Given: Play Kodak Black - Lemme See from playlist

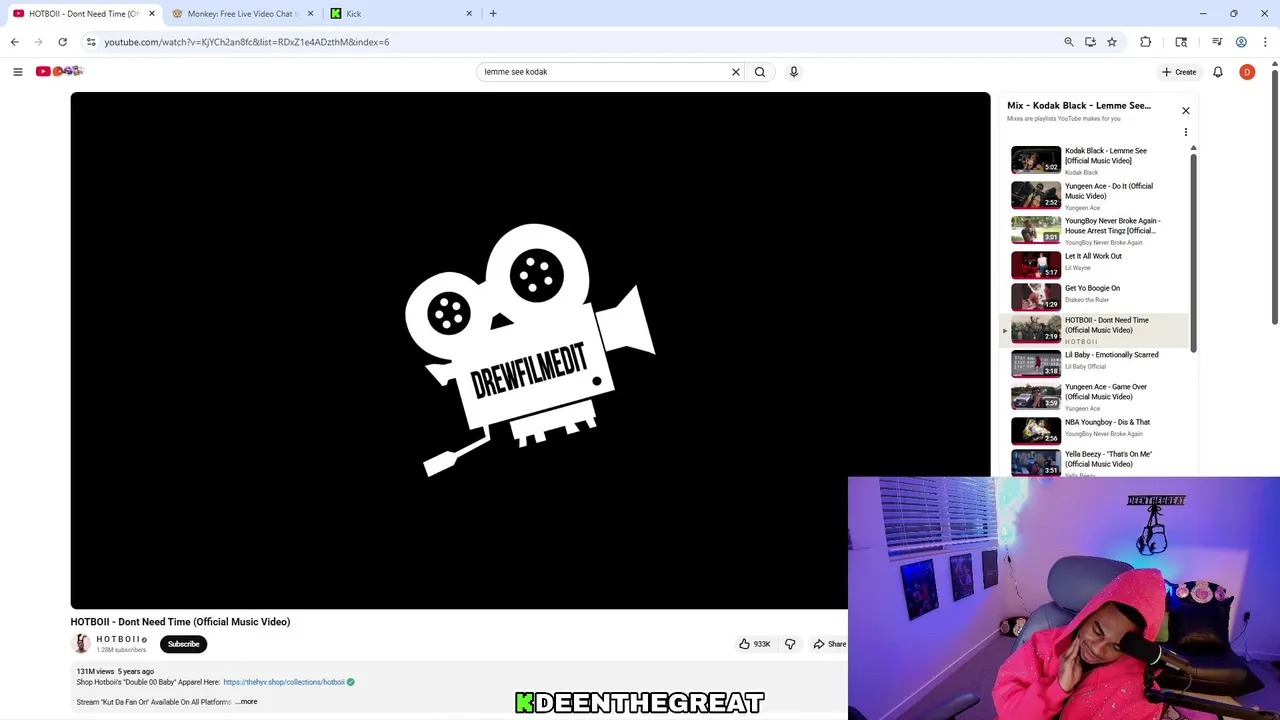Looking at the screenshot, I should point(1097,160).
